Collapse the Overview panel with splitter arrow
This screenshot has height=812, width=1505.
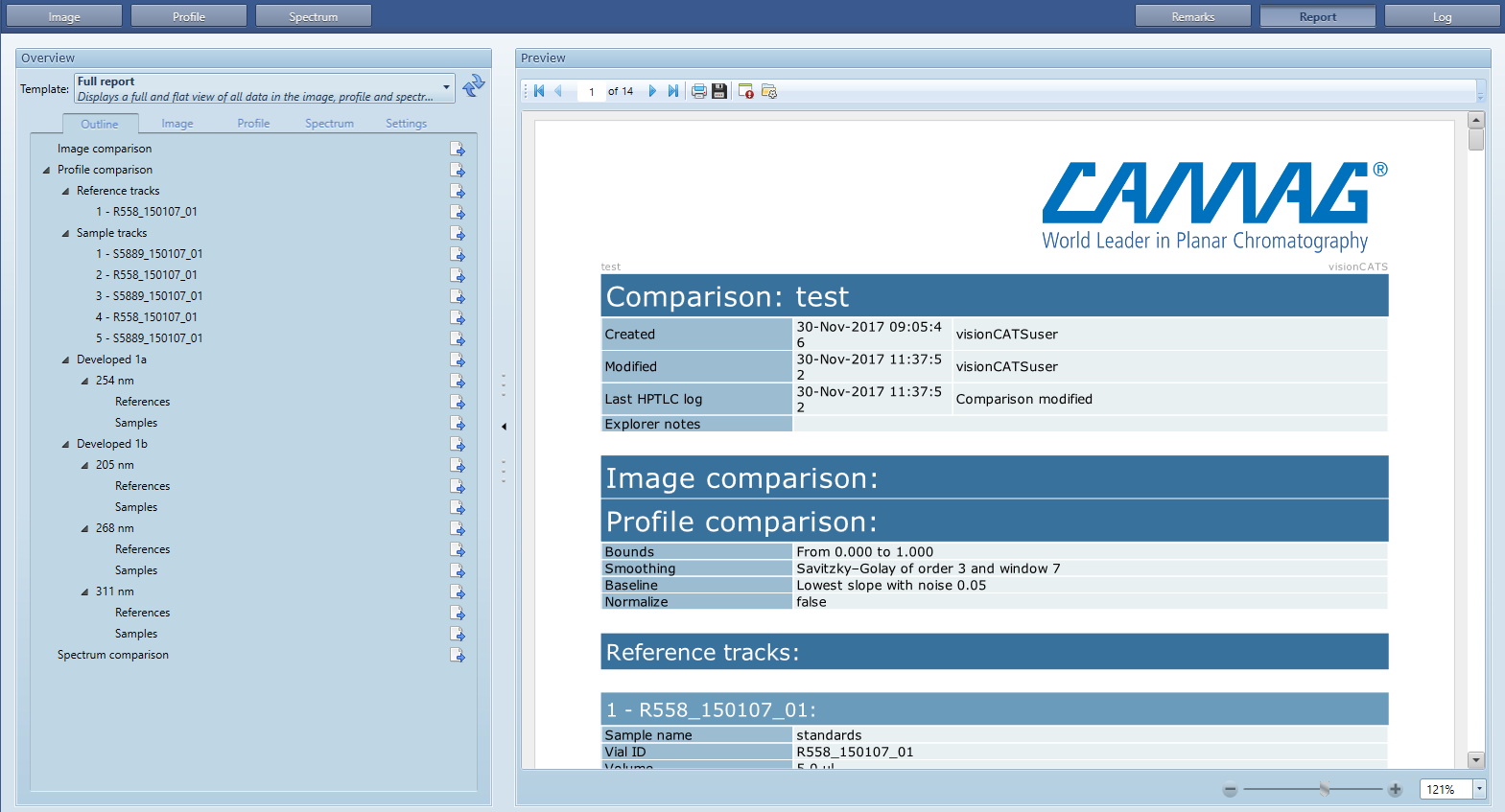pos(504,427)
